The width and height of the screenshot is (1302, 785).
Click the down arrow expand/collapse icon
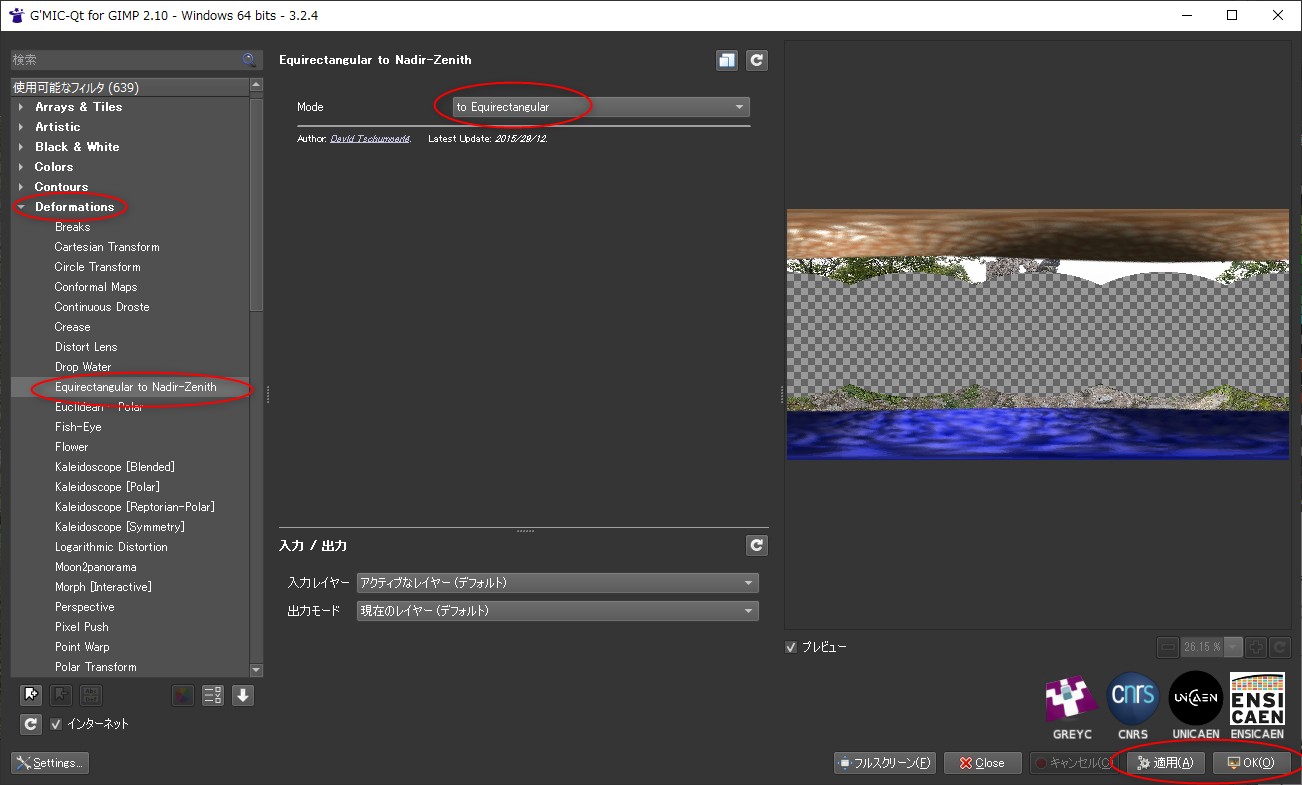[243, 695]
